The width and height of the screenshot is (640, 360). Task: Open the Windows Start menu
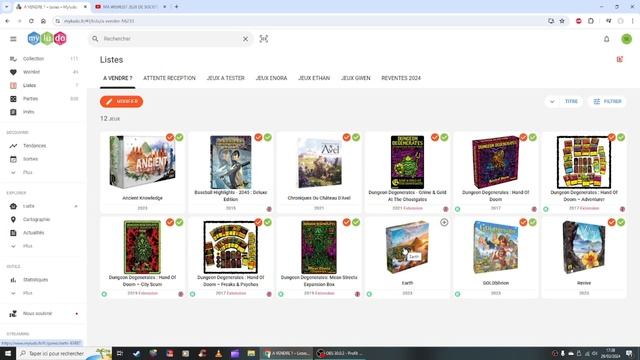8,353
